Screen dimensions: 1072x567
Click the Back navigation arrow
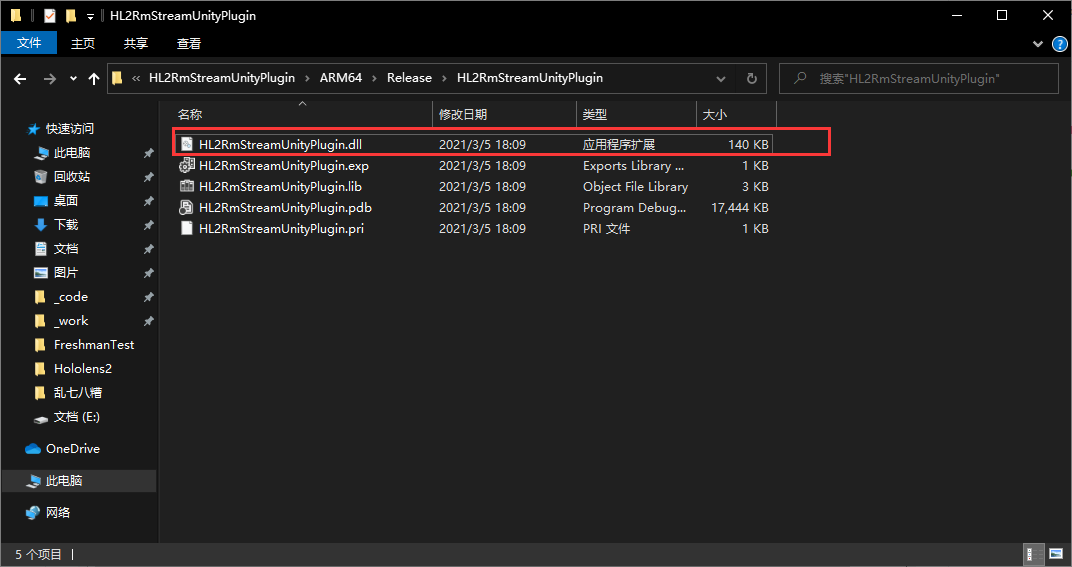pos(20,79)
